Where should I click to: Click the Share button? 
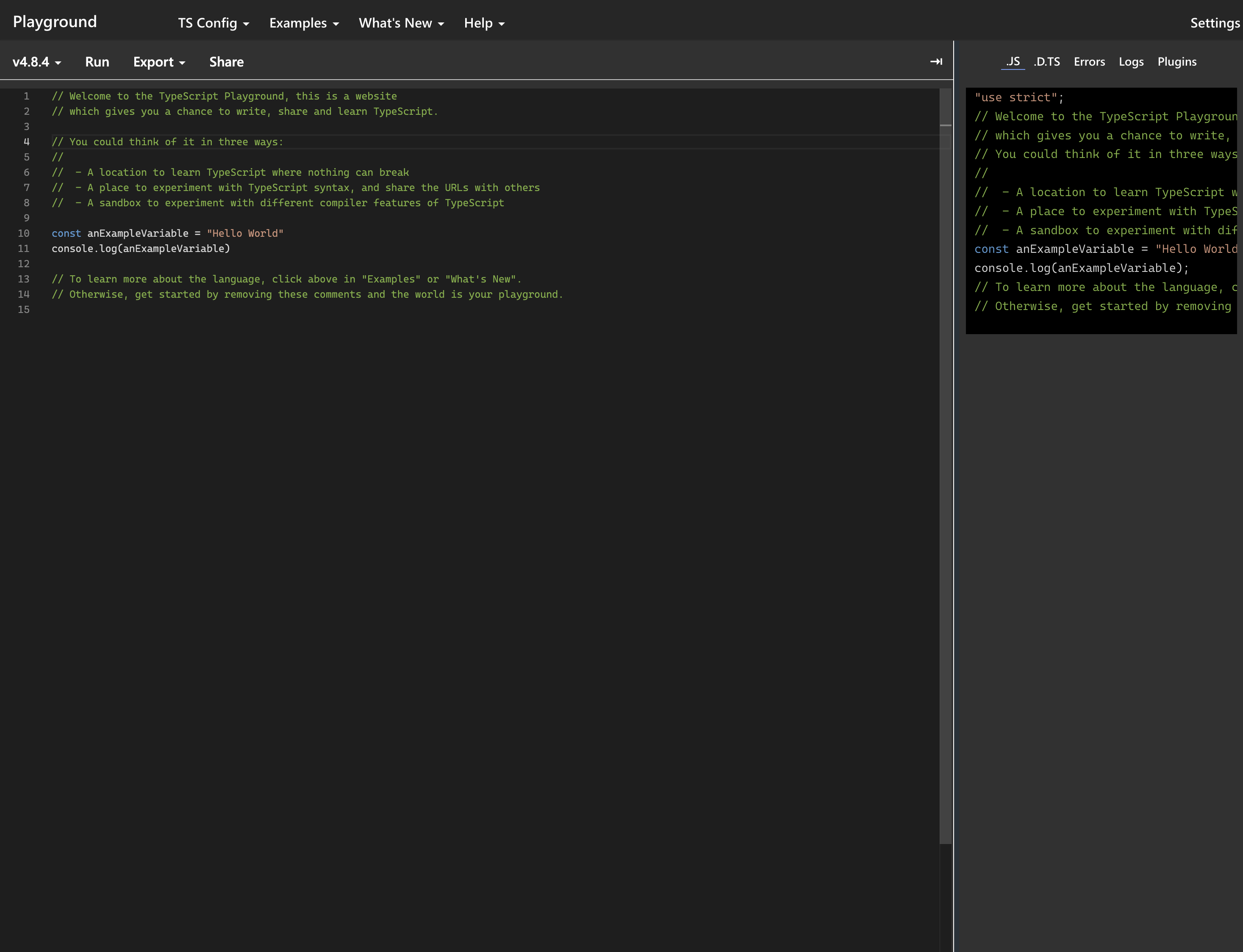click(226, 62)
